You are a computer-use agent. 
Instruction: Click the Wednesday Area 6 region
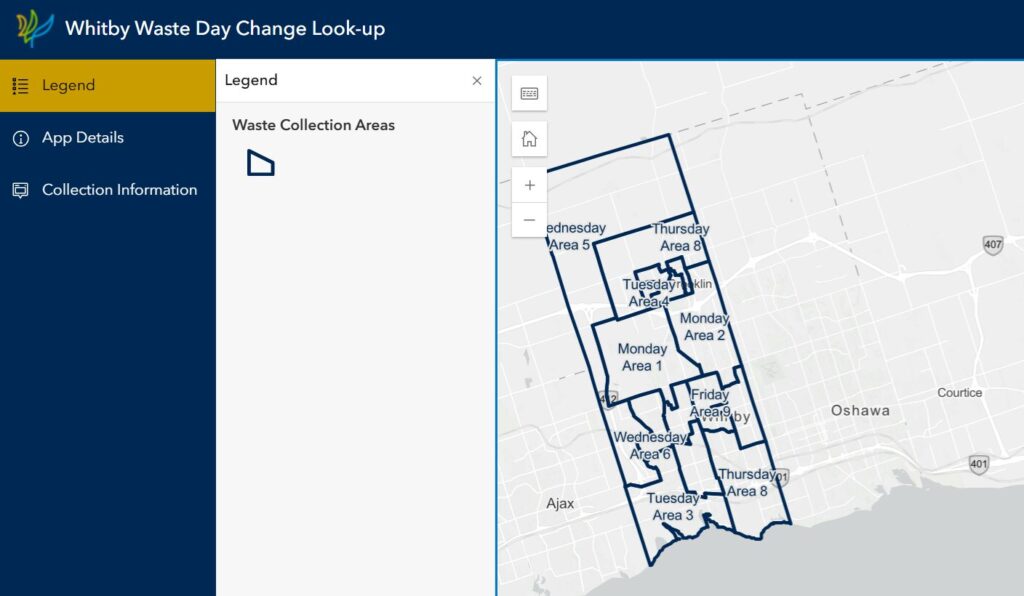(650, 446)
